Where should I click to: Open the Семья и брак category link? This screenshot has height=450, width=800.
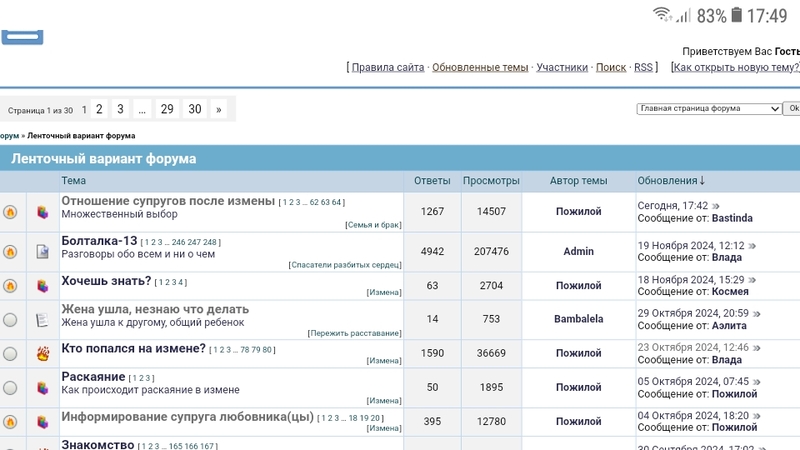373,225
